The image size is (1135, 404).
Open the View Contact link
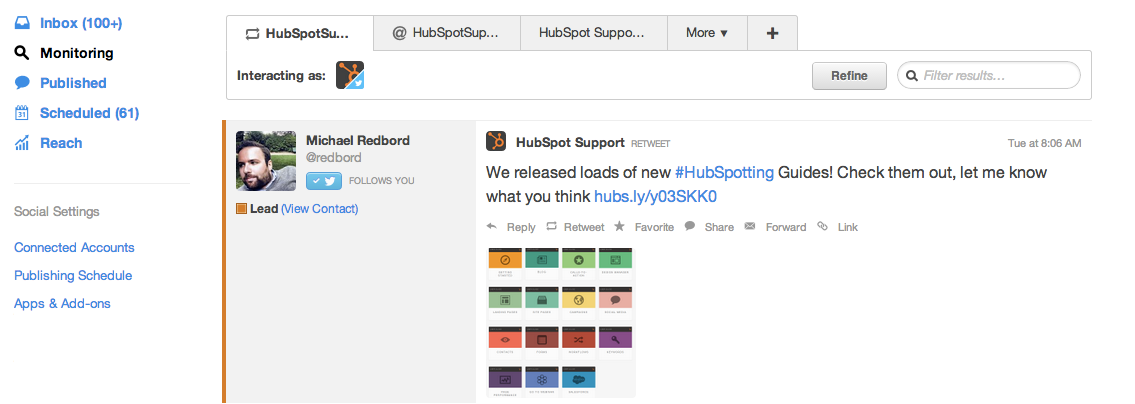[319, 209]
